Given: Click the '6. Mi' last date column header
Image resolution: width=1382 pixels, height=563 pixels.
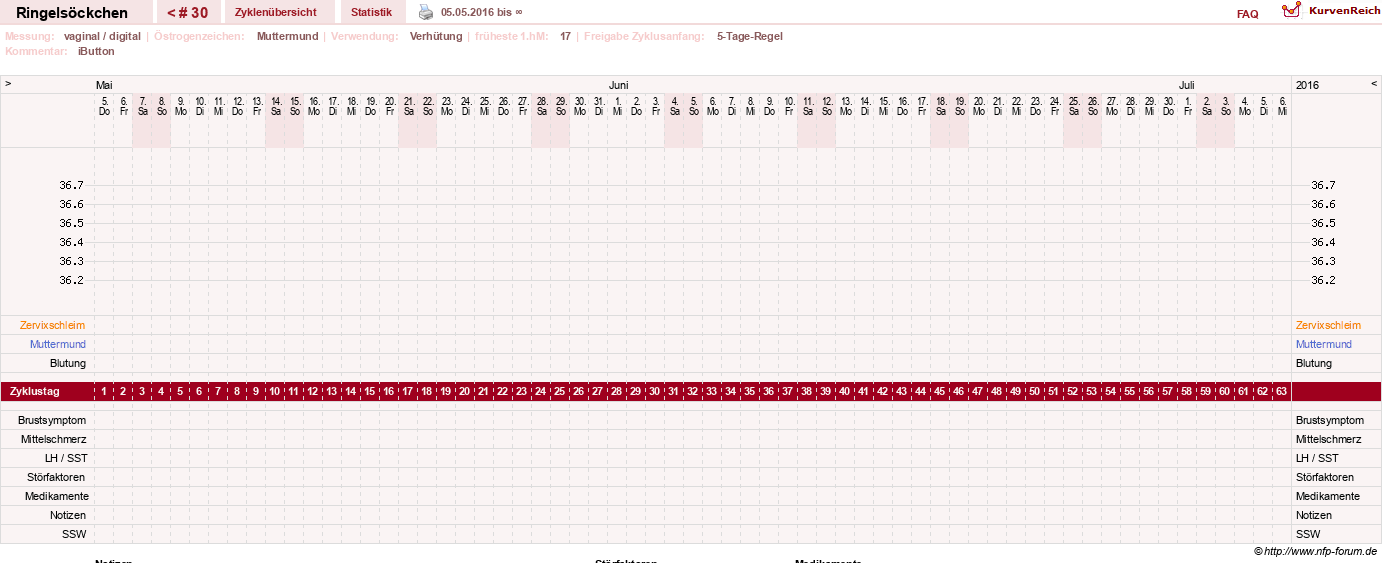Looking at the screenshot, I should pos(1282,105).
